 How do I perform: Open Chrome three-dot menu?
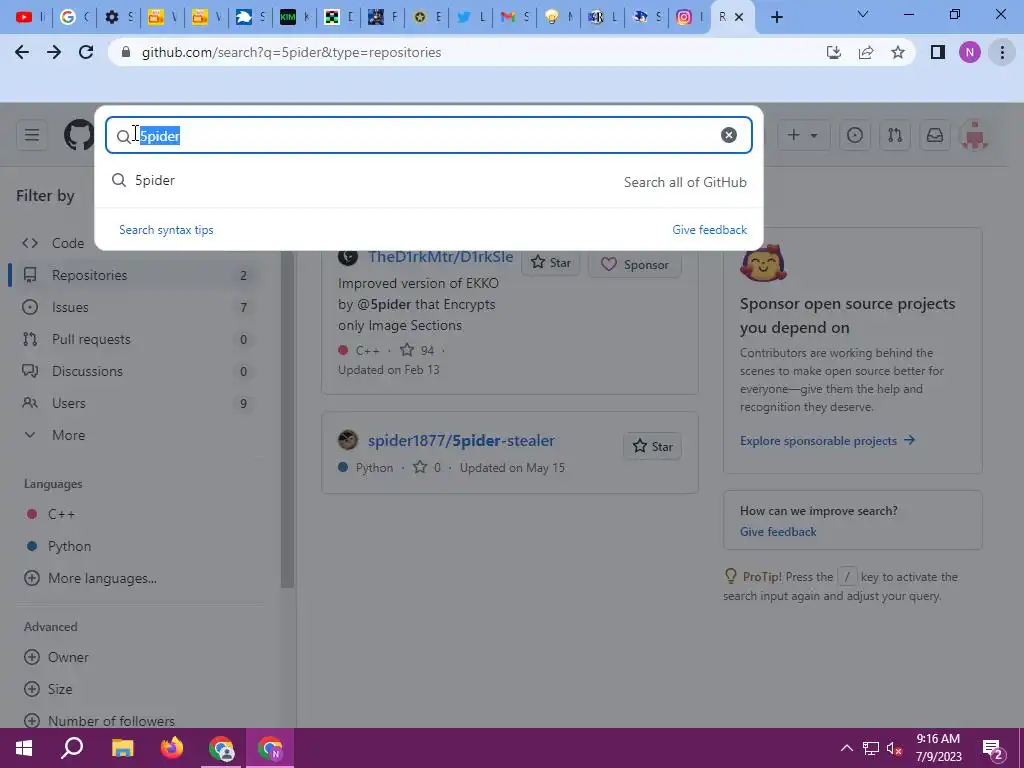pos(1002,52)
